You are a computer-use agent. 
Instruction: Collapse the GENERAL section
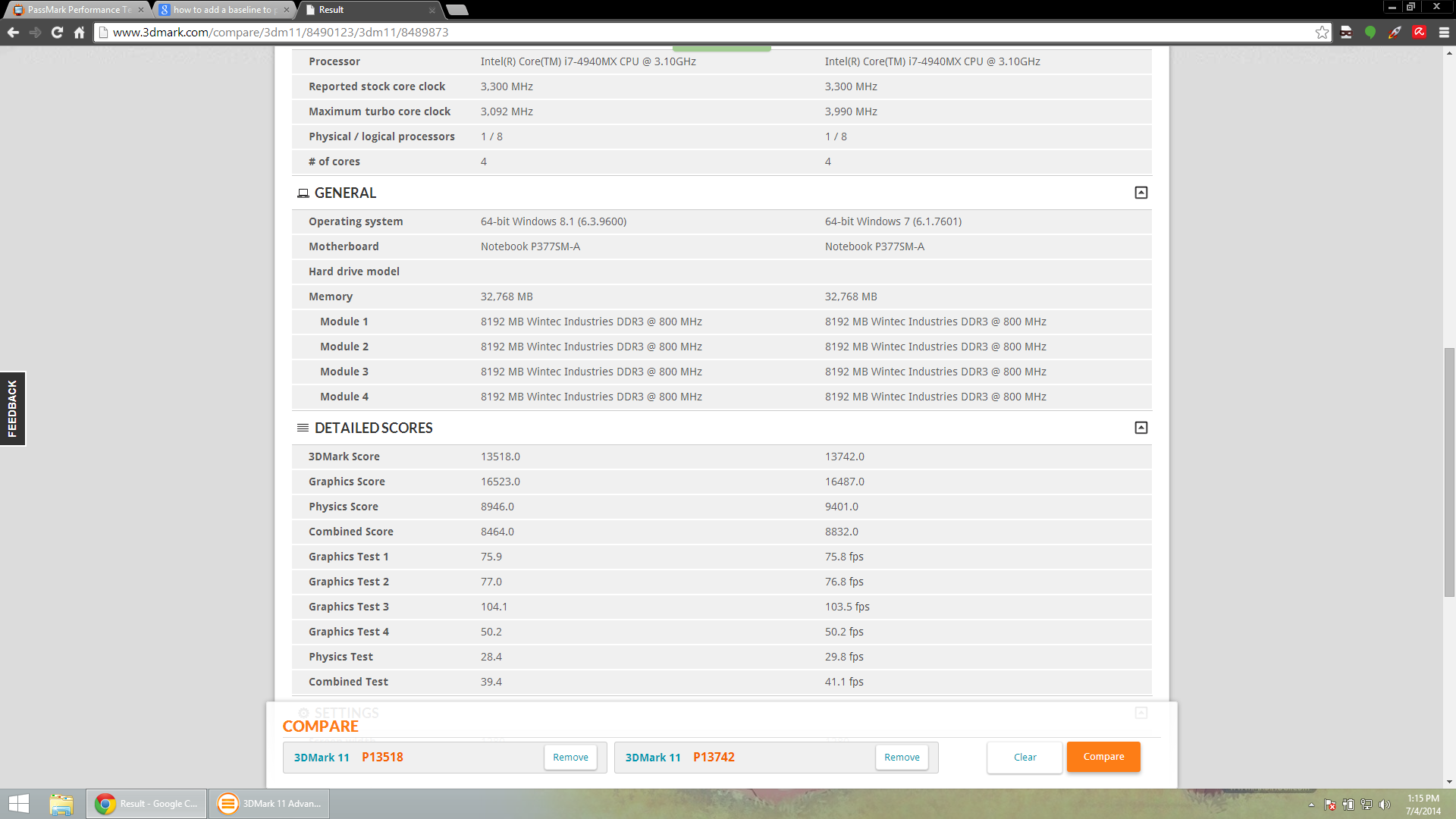1141,193
